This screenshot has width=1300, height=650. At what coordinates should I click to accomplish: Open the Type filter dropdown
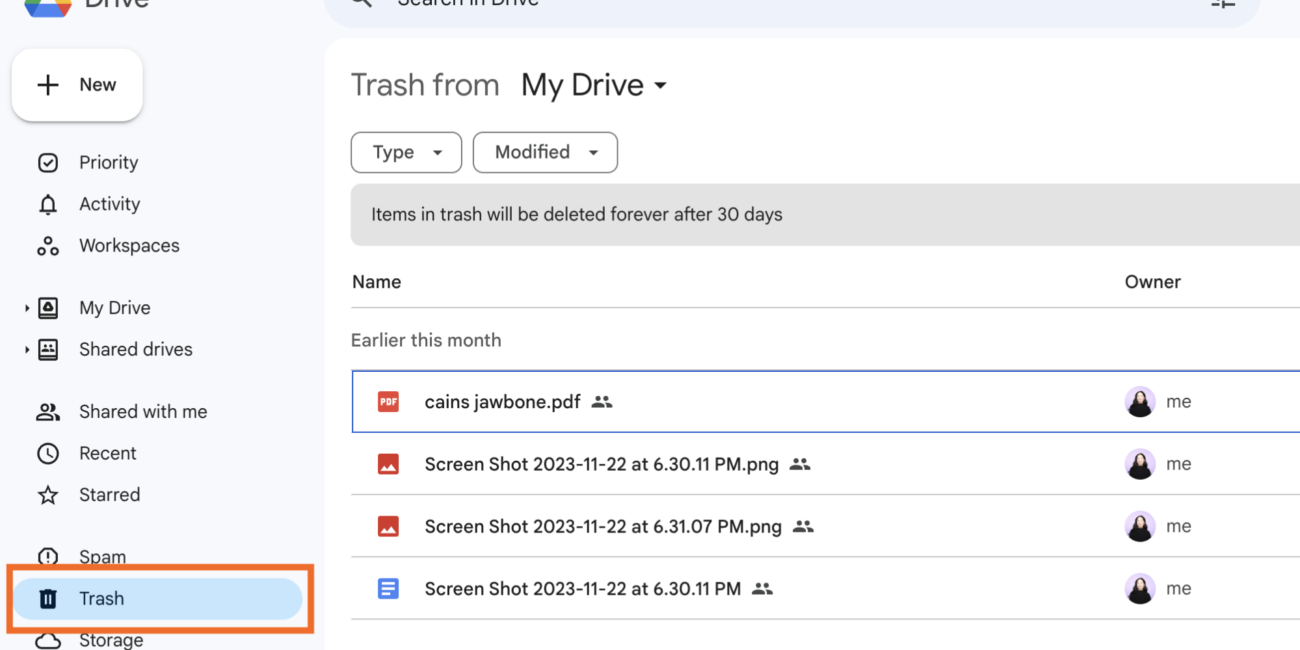pos(406,152)
